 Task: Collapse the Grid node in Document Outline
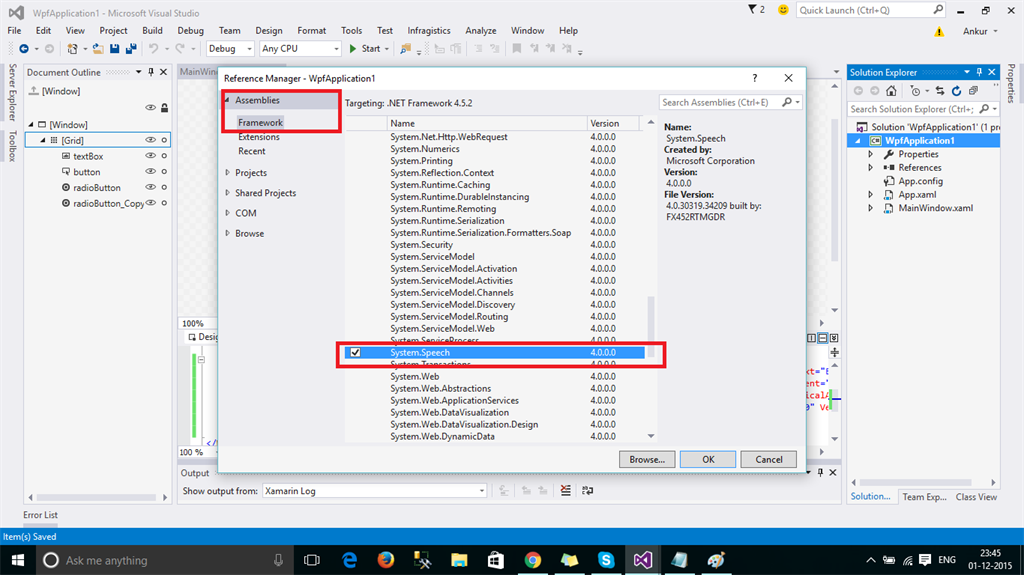pyautogui.click(x=43, y=140)
